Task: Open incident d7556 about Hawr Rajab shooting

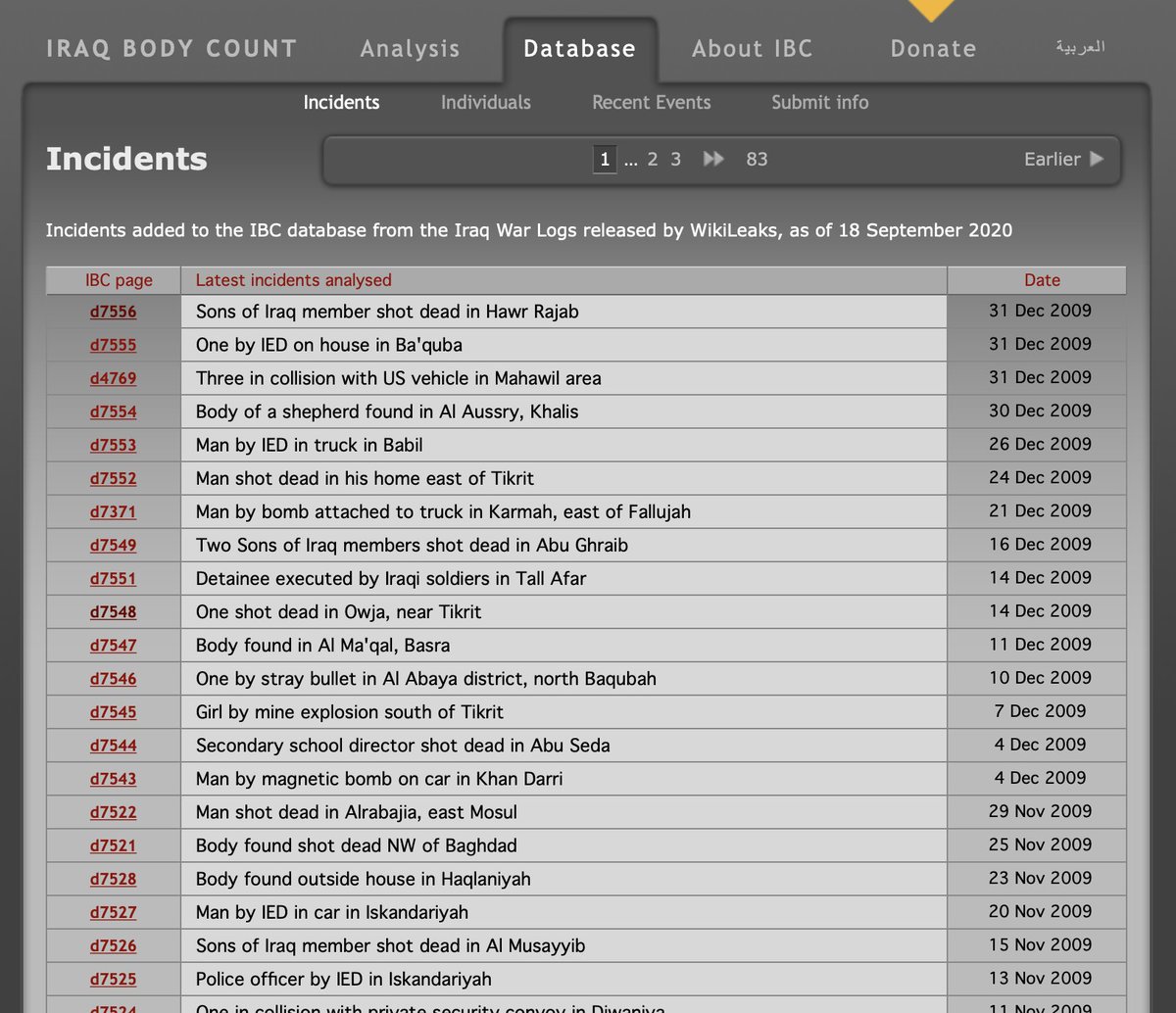Action: pyautogui.click(x=112, y=311)
